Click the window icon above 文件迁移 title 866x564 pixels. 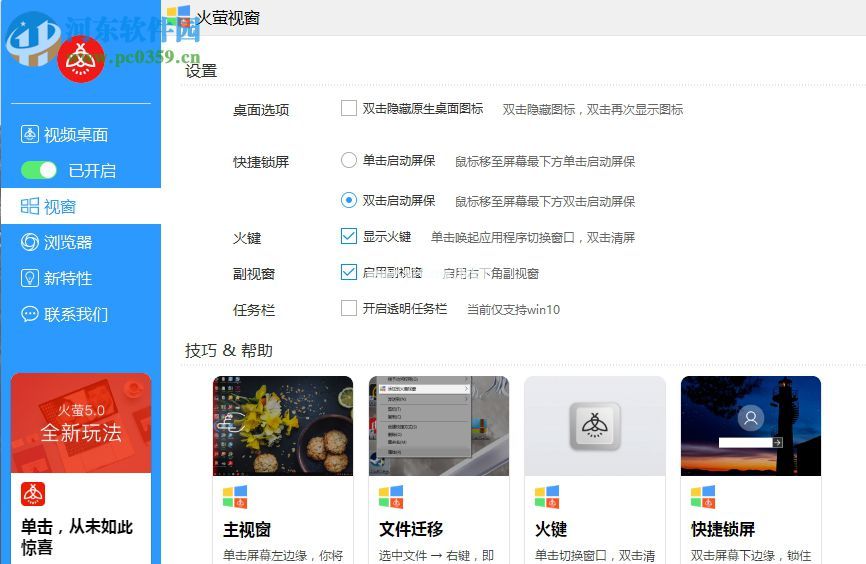pyautogui.click(x=391, y=497)
